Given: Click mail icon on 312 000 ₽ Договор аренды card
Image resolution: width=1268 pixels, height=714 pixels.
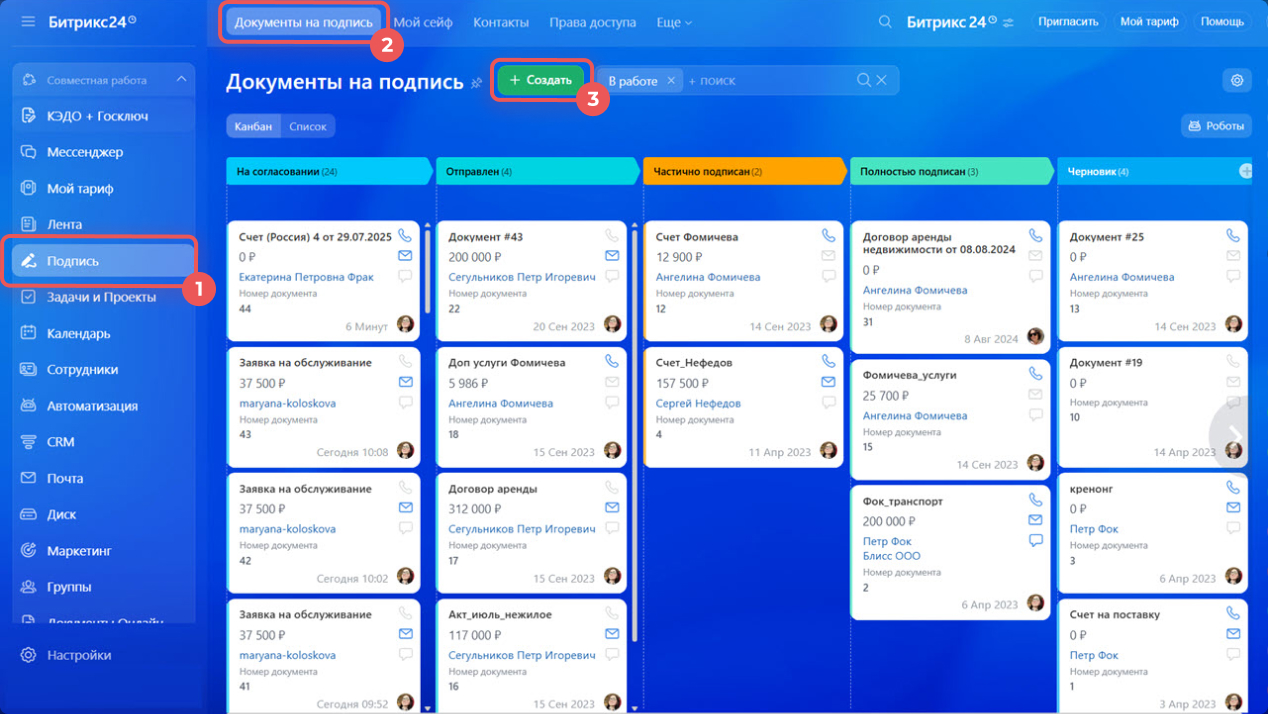Looking at the screenshot, I should click(x=612, y=508).
